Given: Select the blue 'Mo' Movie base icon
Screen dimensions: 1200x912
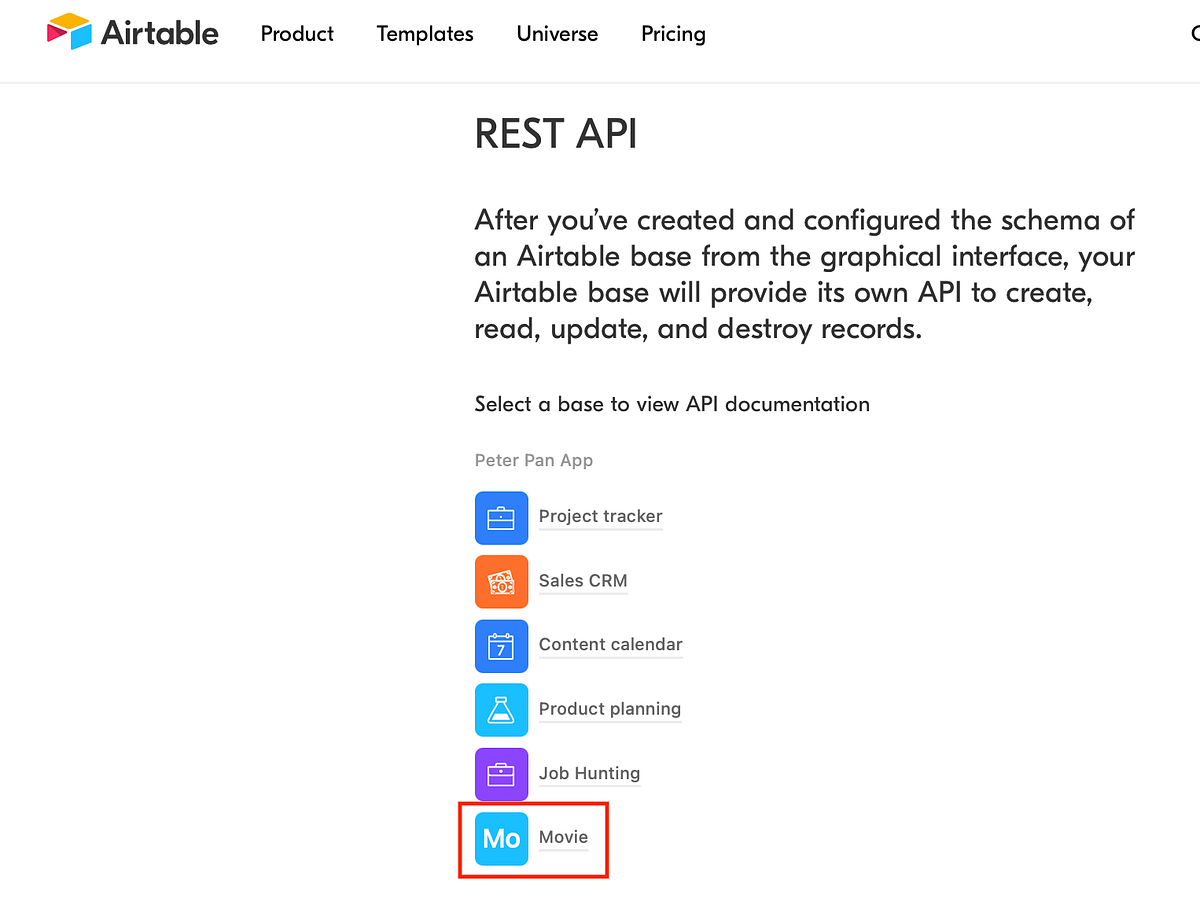Looking at the screenshot, I should [x=501, y=839].
